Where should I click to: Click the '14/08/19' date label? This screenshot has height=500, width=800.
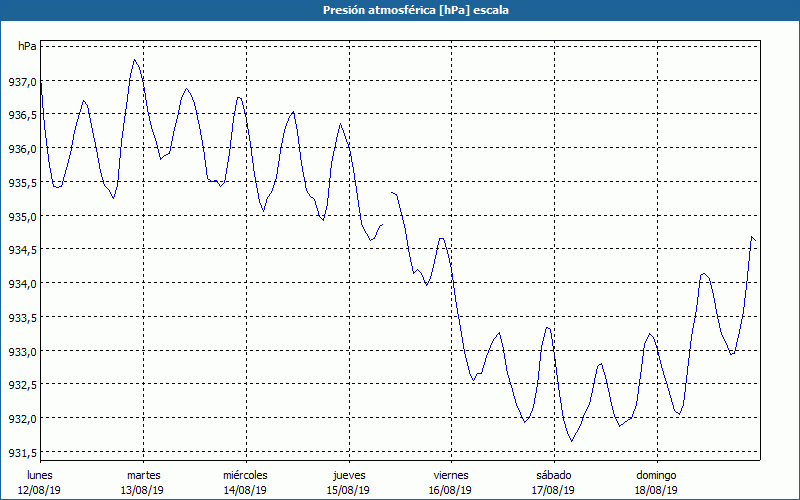(245, 490)
